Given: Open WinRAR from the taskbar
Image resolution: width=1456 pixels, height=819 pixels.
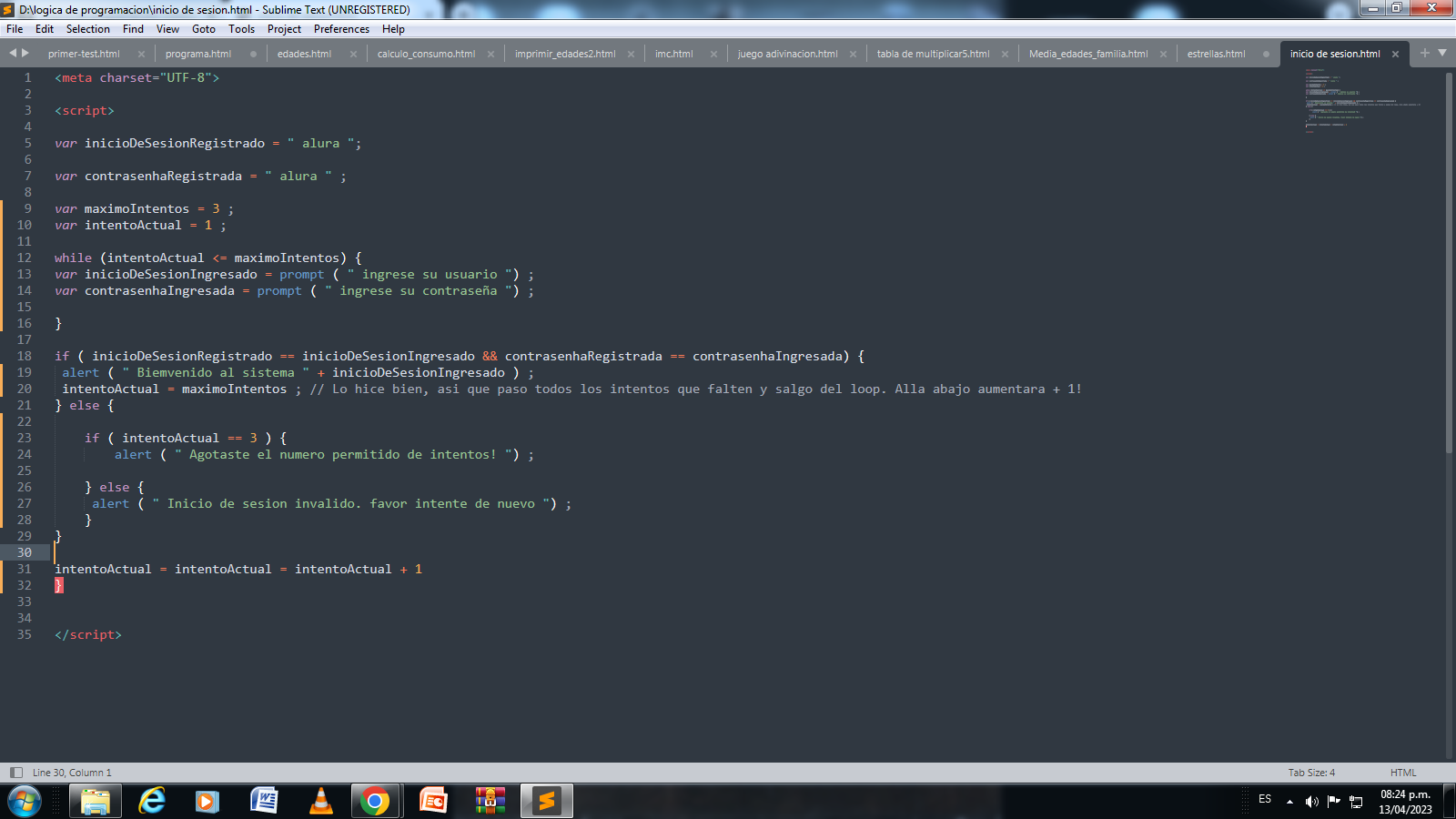Looking at the screenshot, I should pos(490,802).
